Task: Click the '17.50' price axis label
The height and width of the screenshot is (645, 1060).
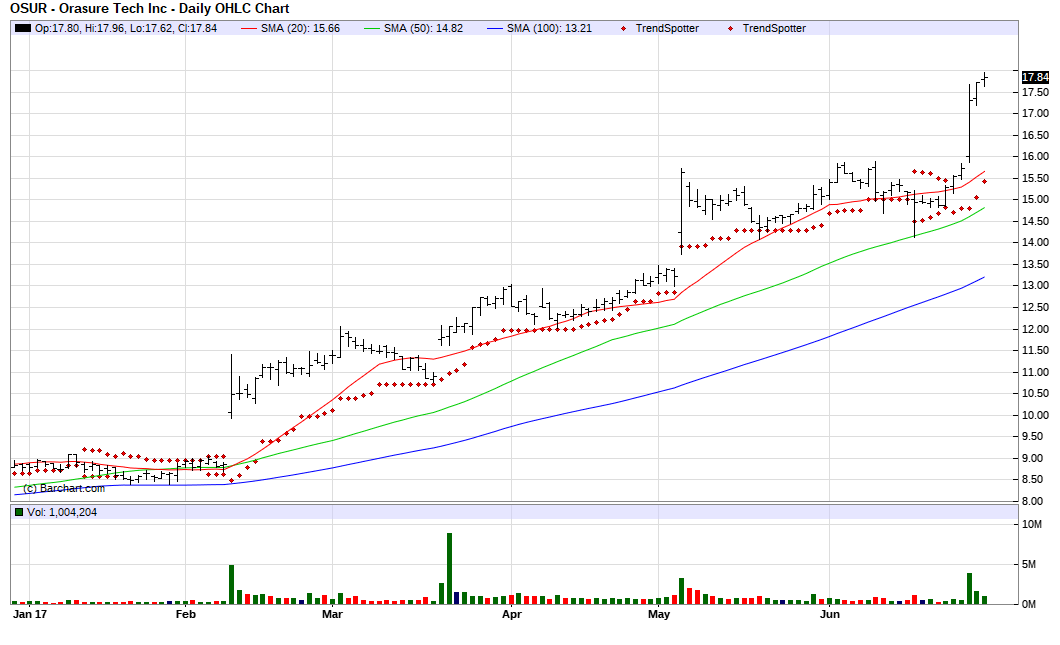Action: click(x=1035, y=92)
